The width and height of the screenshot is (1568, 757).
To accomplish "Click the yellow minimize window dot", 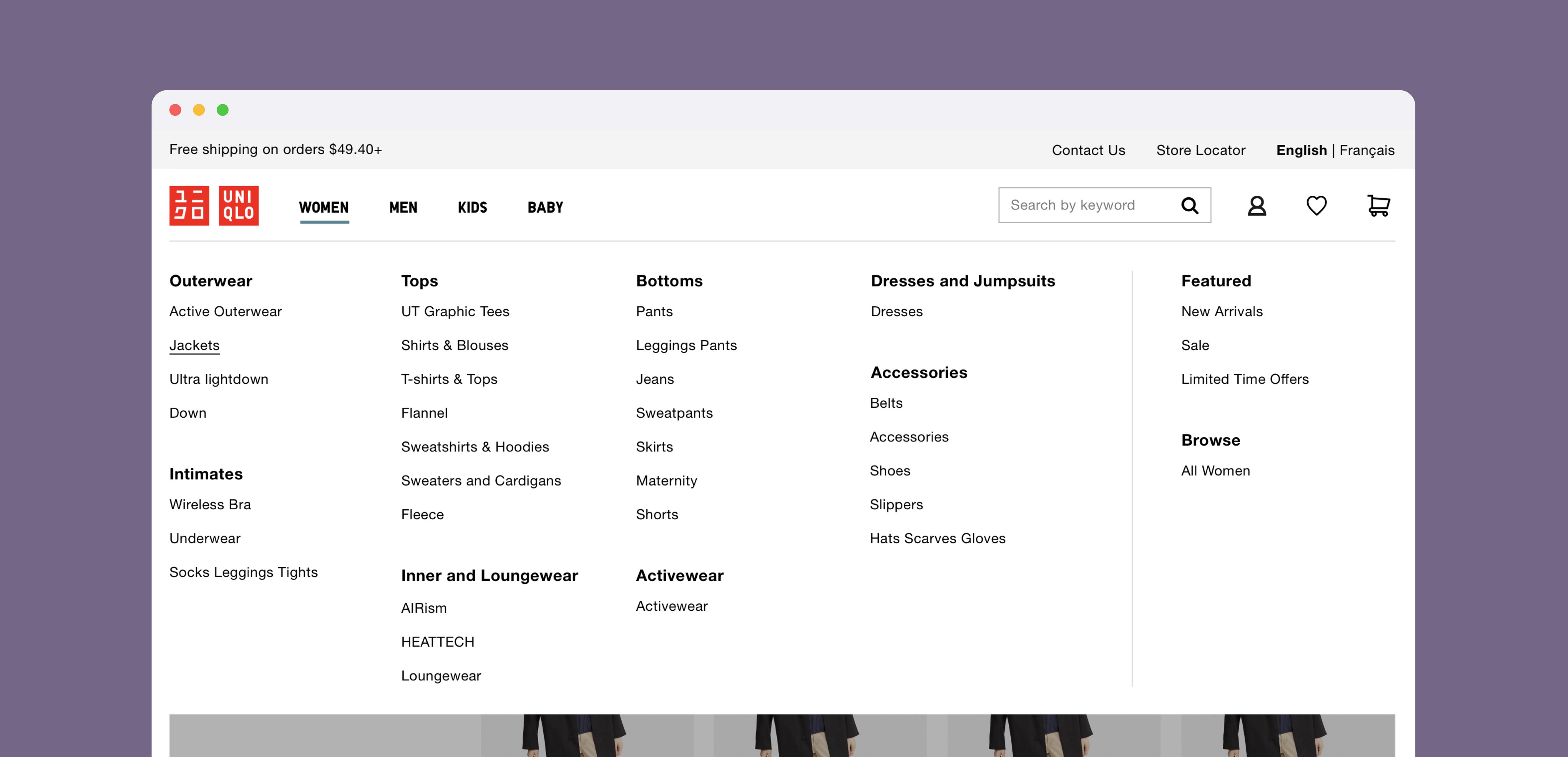I will click(x=199, y=110).
